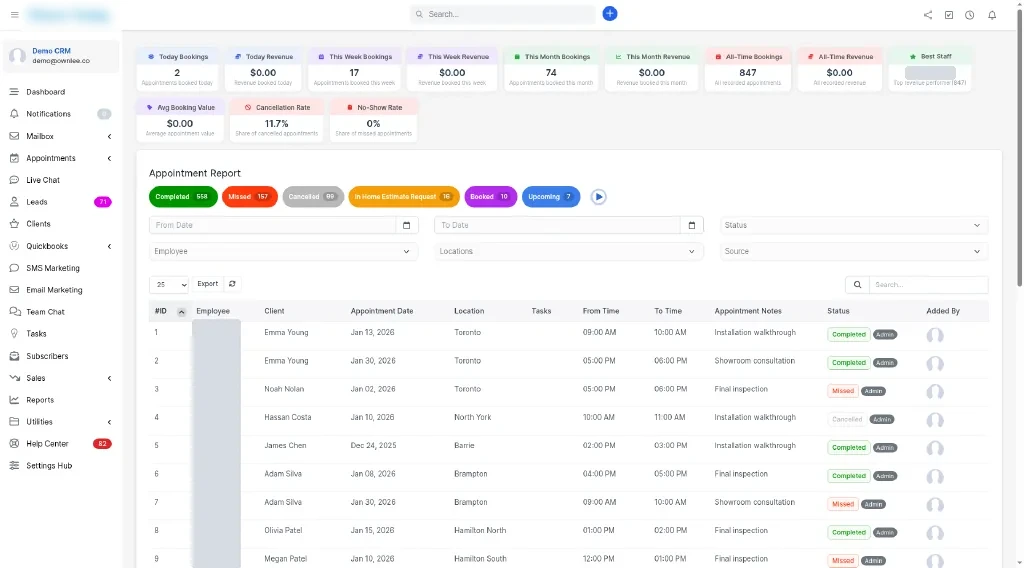Screen dimensions: 1024x568
Task: Click the Added By avatar for James Chen row
Action: click(x=935, y=448)
